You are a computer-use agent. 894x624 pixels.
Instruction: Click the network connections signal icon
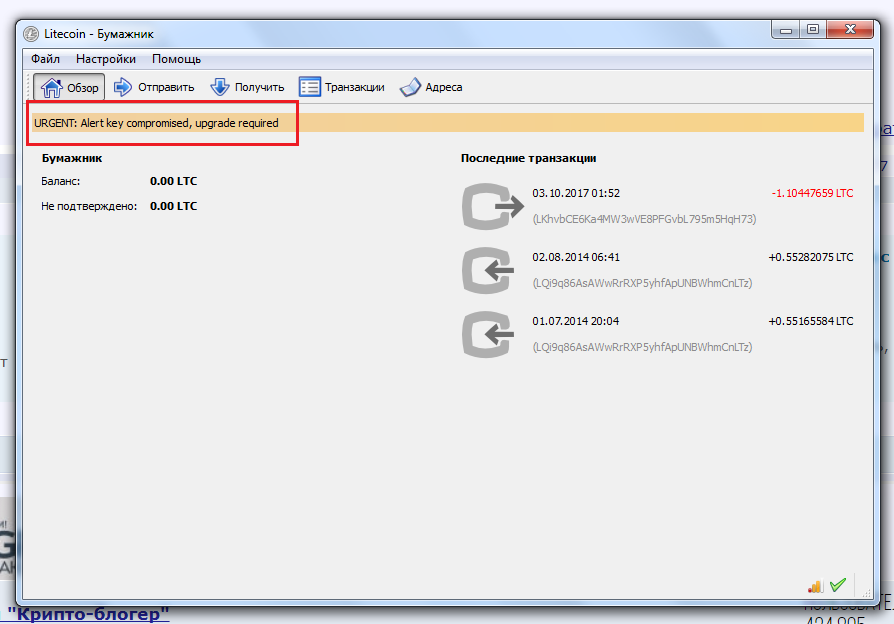(815, 586)
